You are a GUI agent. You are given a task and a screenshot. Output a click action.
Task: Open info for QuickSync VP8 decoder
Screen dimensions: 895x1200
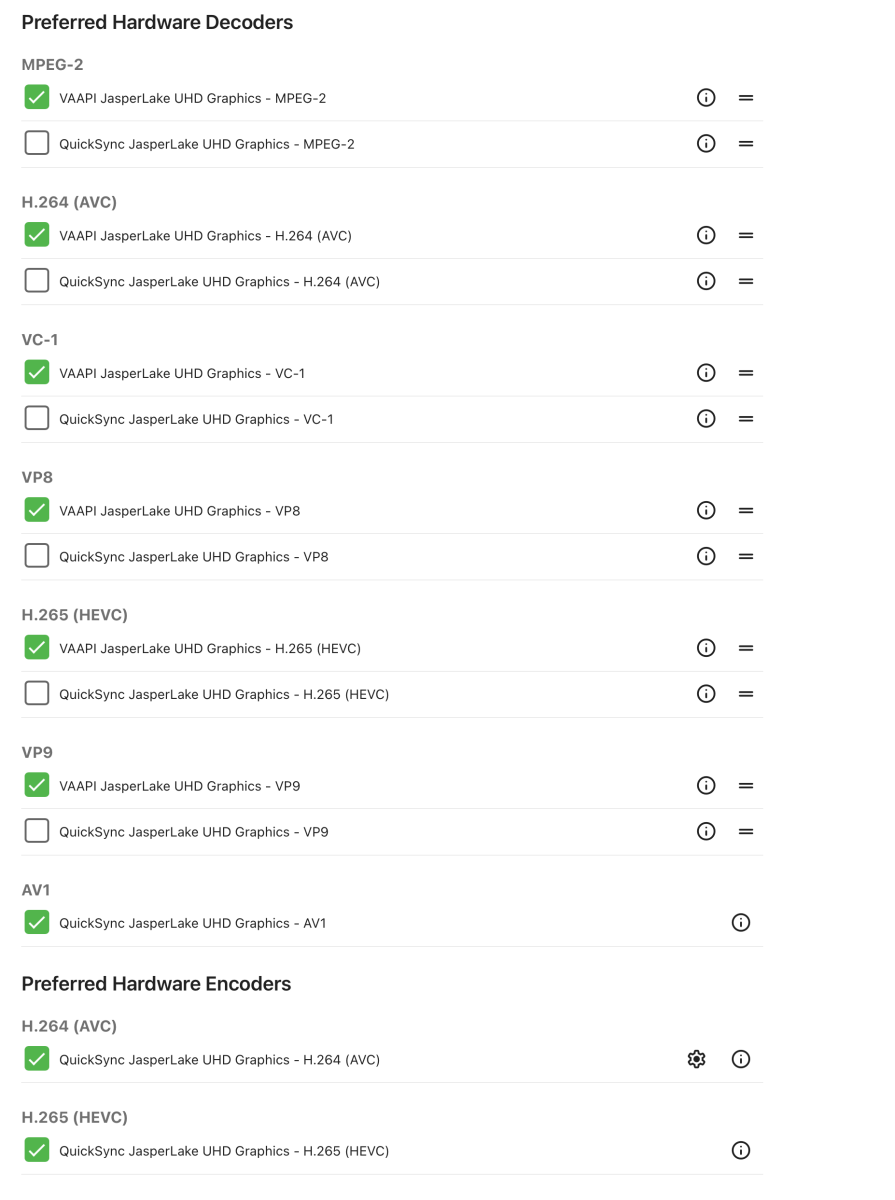706,557
